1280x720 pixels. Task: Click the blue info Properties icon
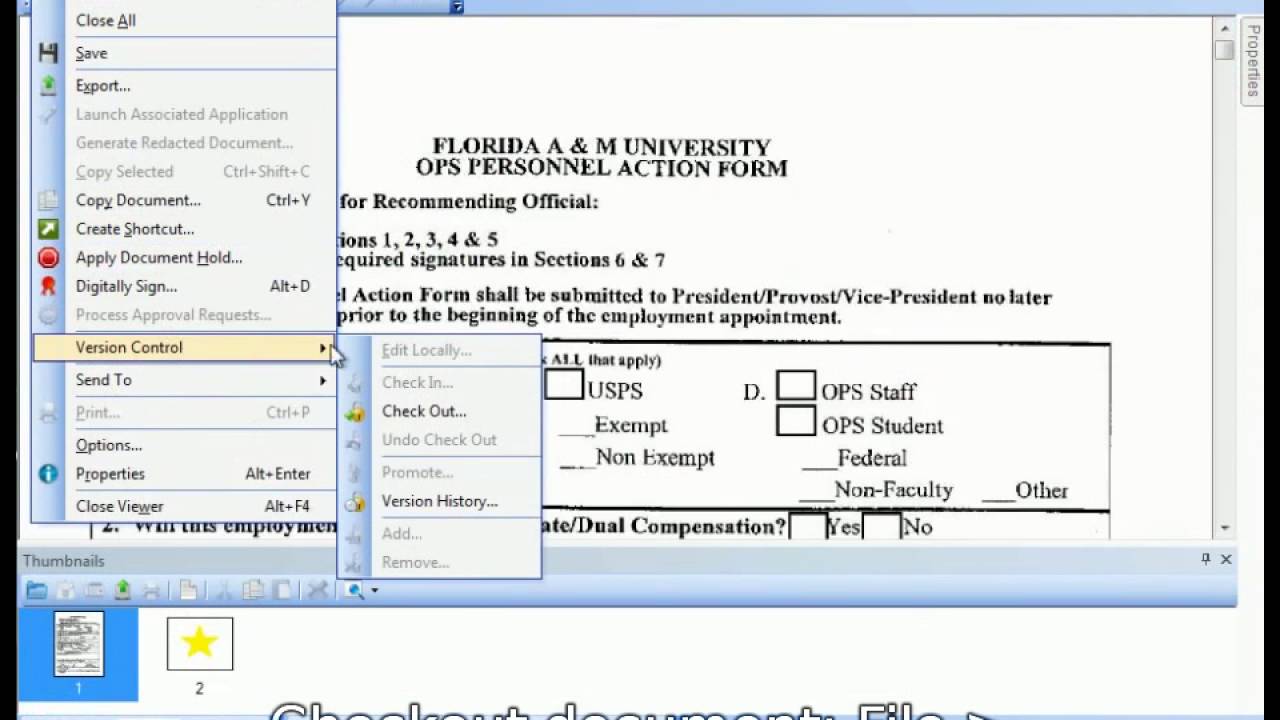(48, 474)
